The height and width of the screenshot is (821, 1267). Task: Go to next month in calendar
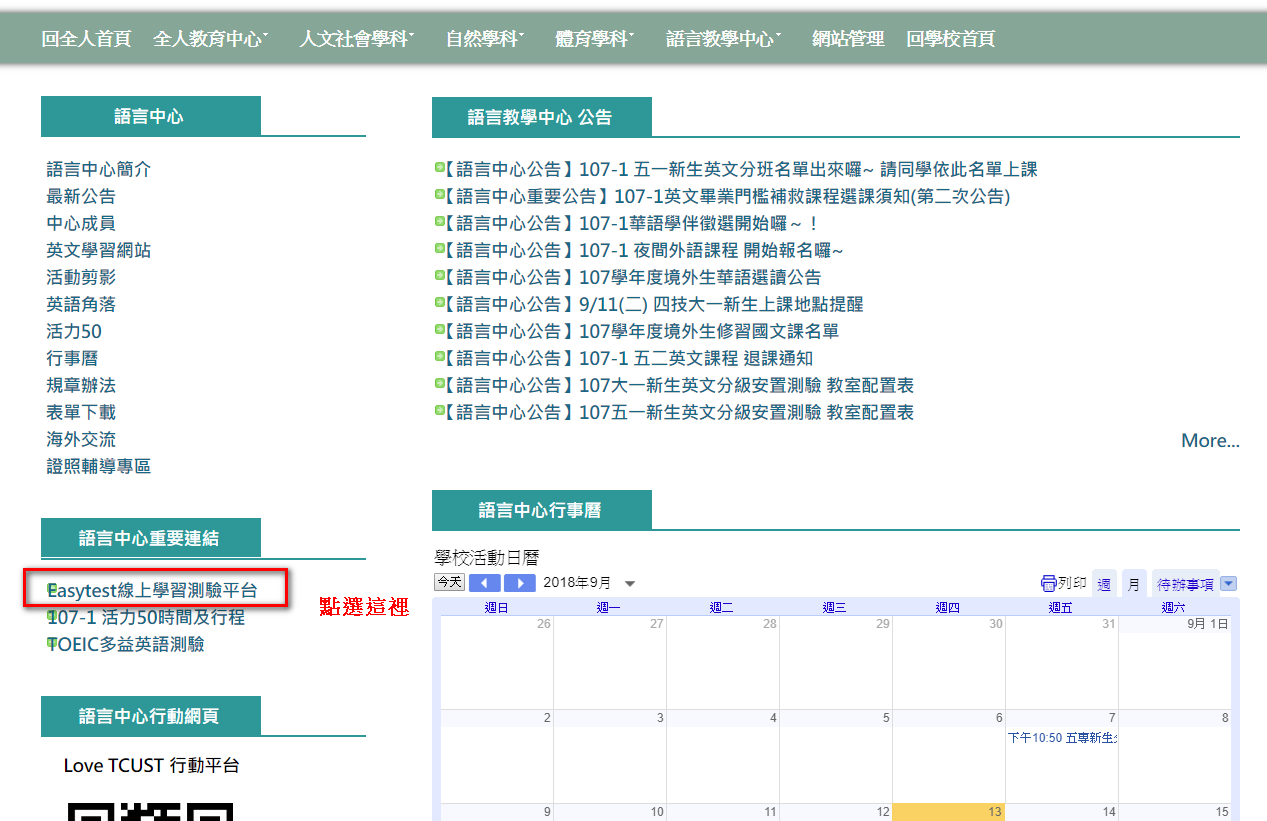tap(519, 583)
